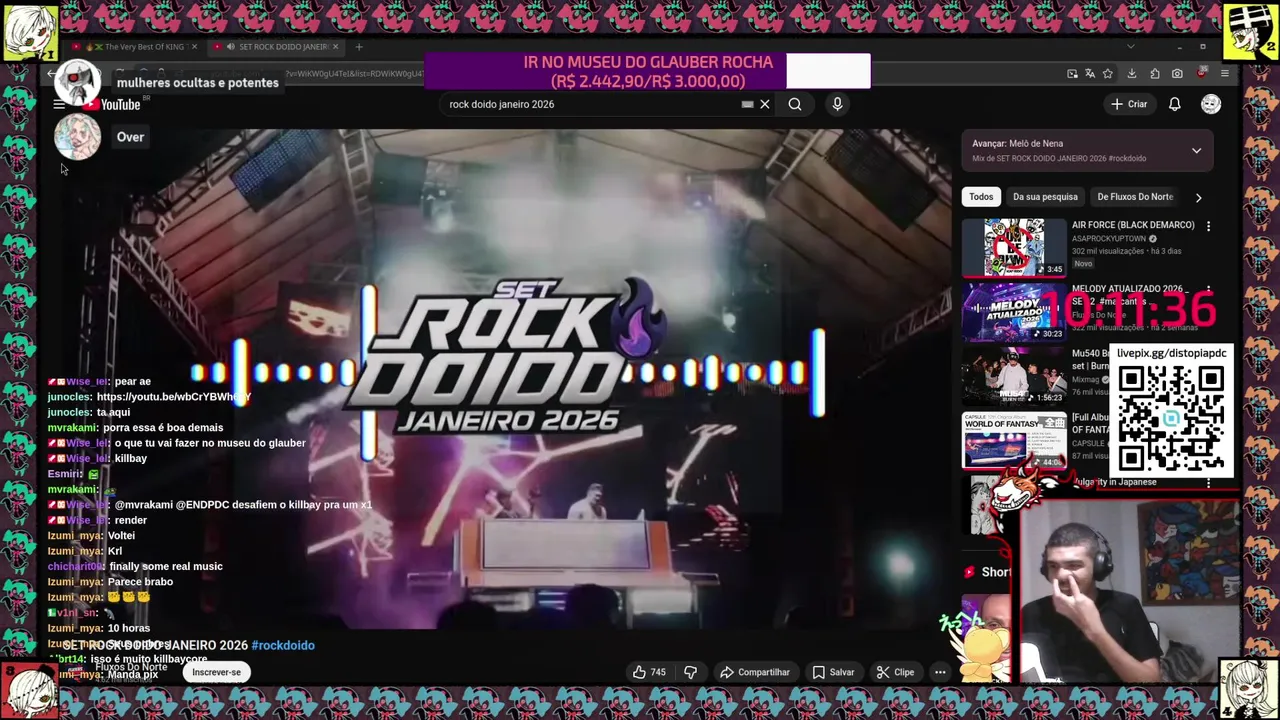Screen dimensions: 1280x720
Task: Share the video via Compartilhar
Action: (755, 672)
